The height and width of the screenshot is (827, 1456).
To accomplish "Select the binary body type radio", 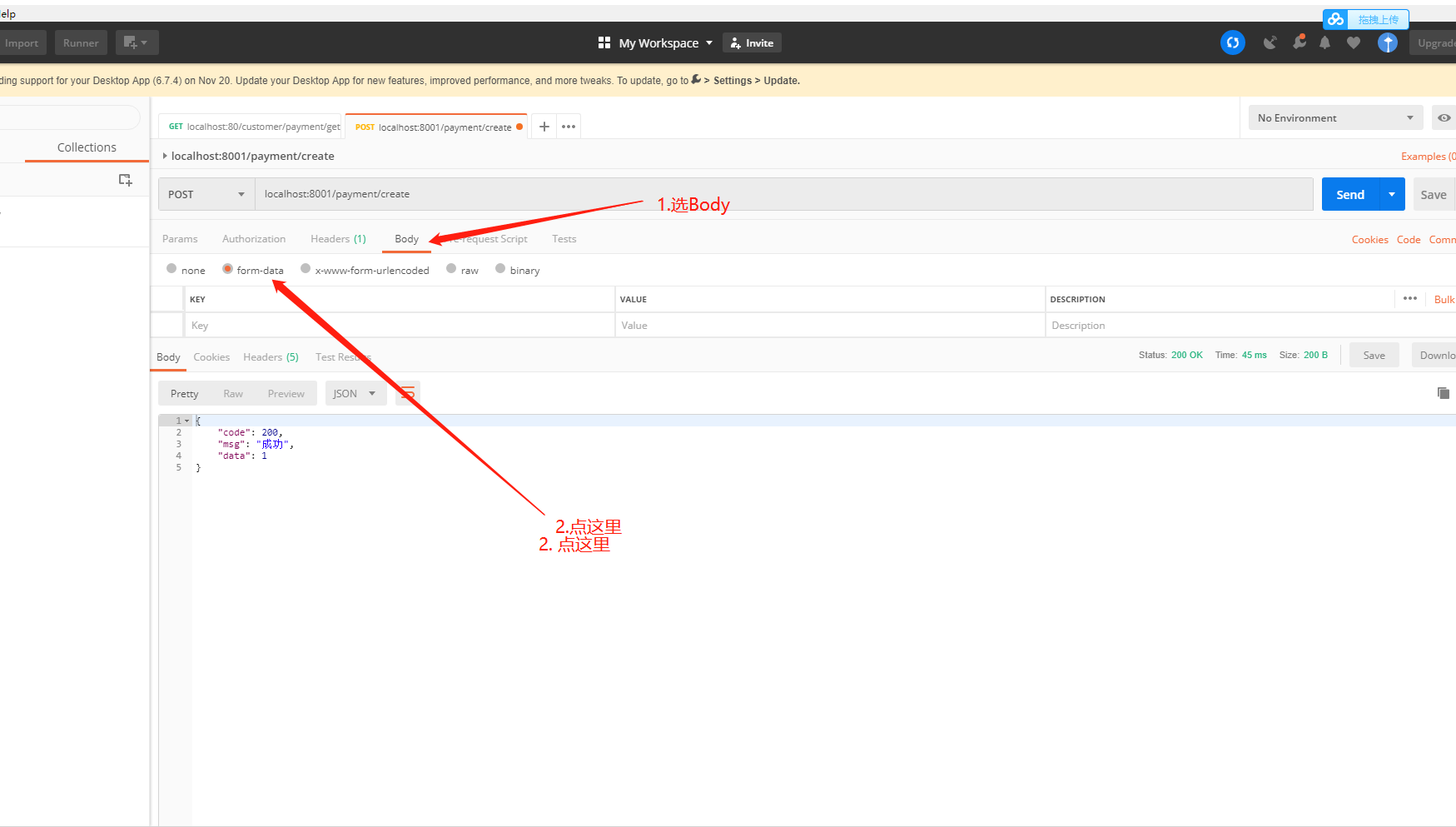I will [x=500, y=268].
